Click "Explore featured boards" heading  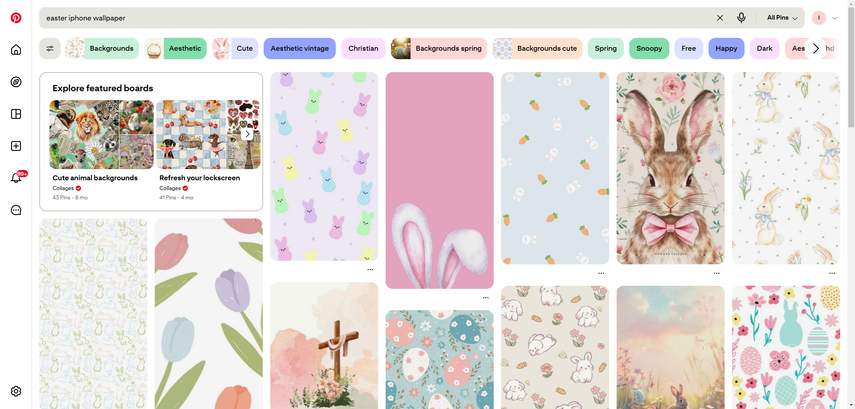pos(103,88)
